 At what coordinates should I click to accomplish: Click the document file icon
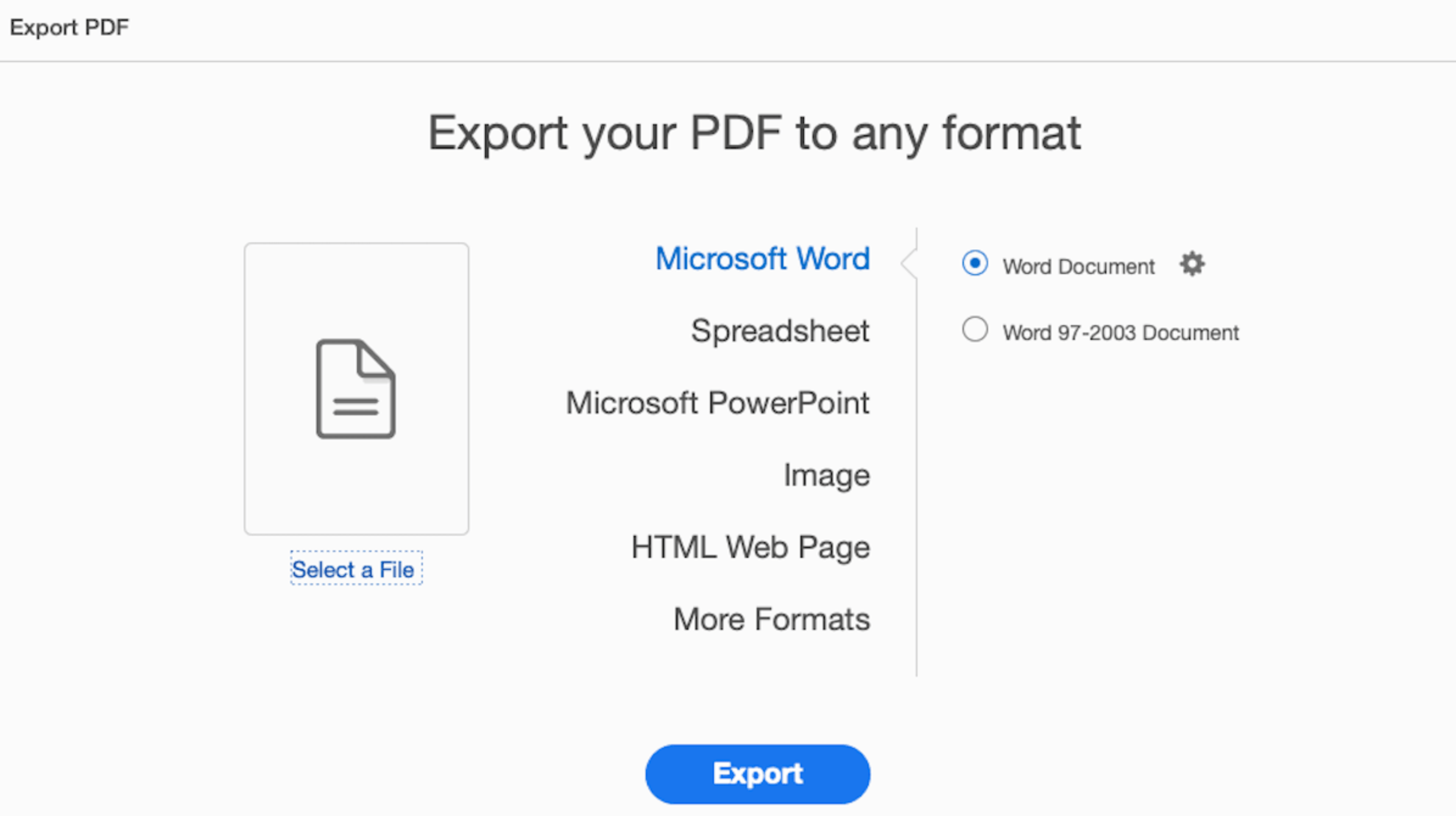tap(355, 389)
